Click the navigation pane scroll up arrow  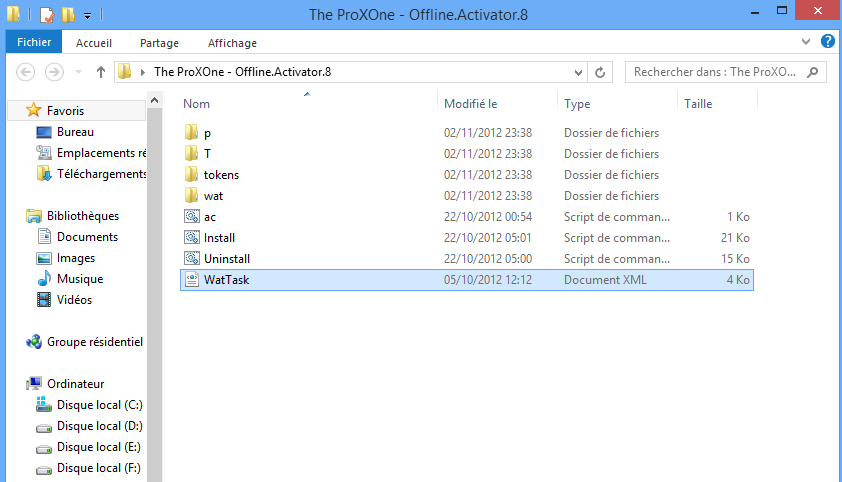[x=154, y=100]
